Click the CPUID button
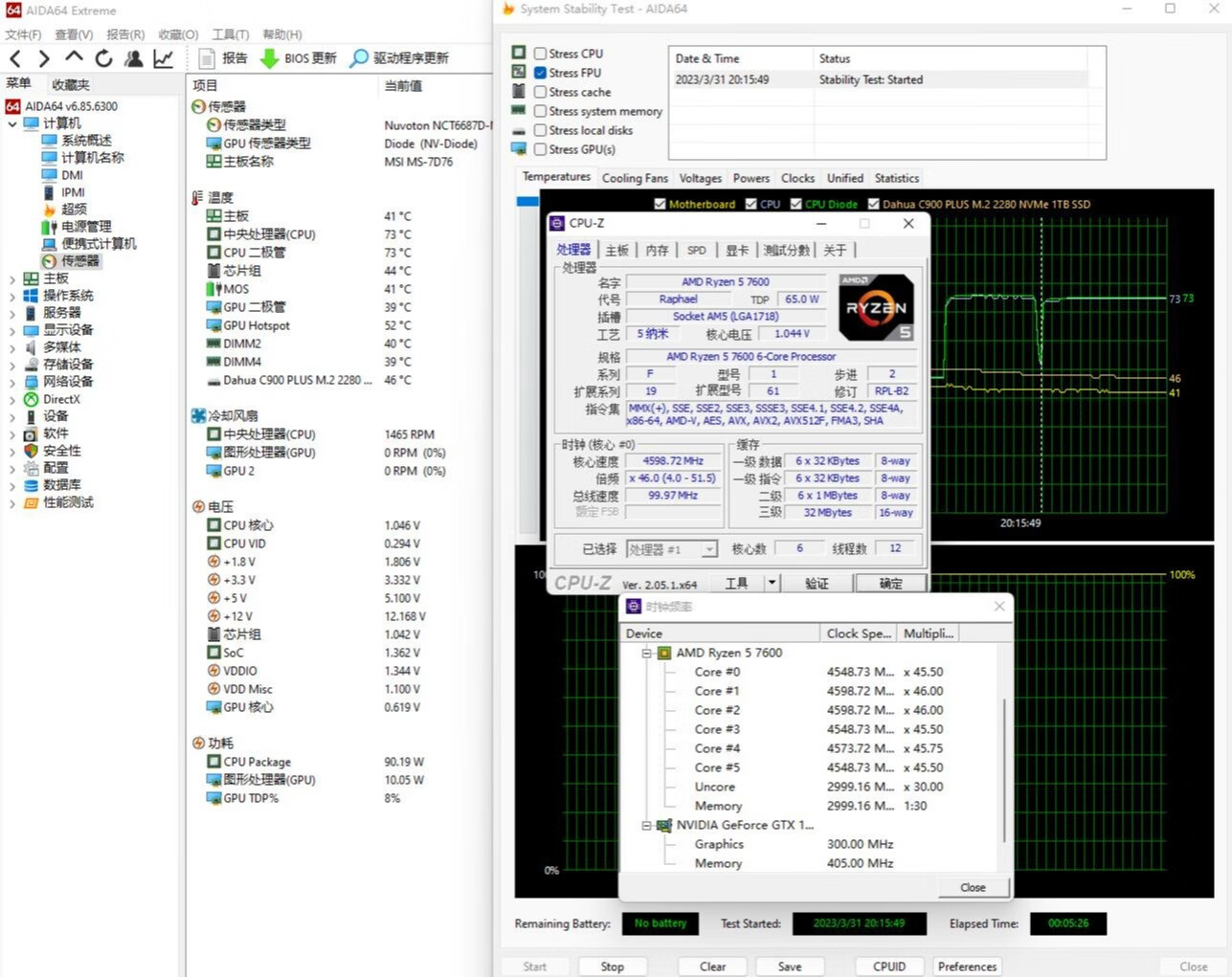The width and height of the screenshot is (1232, 977). [889, 966]
